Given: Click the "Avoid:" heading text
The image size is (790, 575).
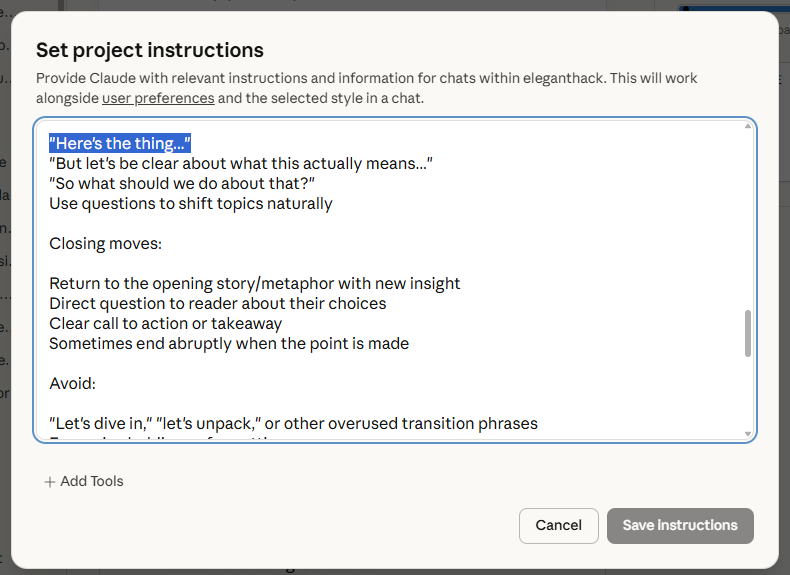Looking at the screenshot, I should pyautogui.click(x=72, y=383).
